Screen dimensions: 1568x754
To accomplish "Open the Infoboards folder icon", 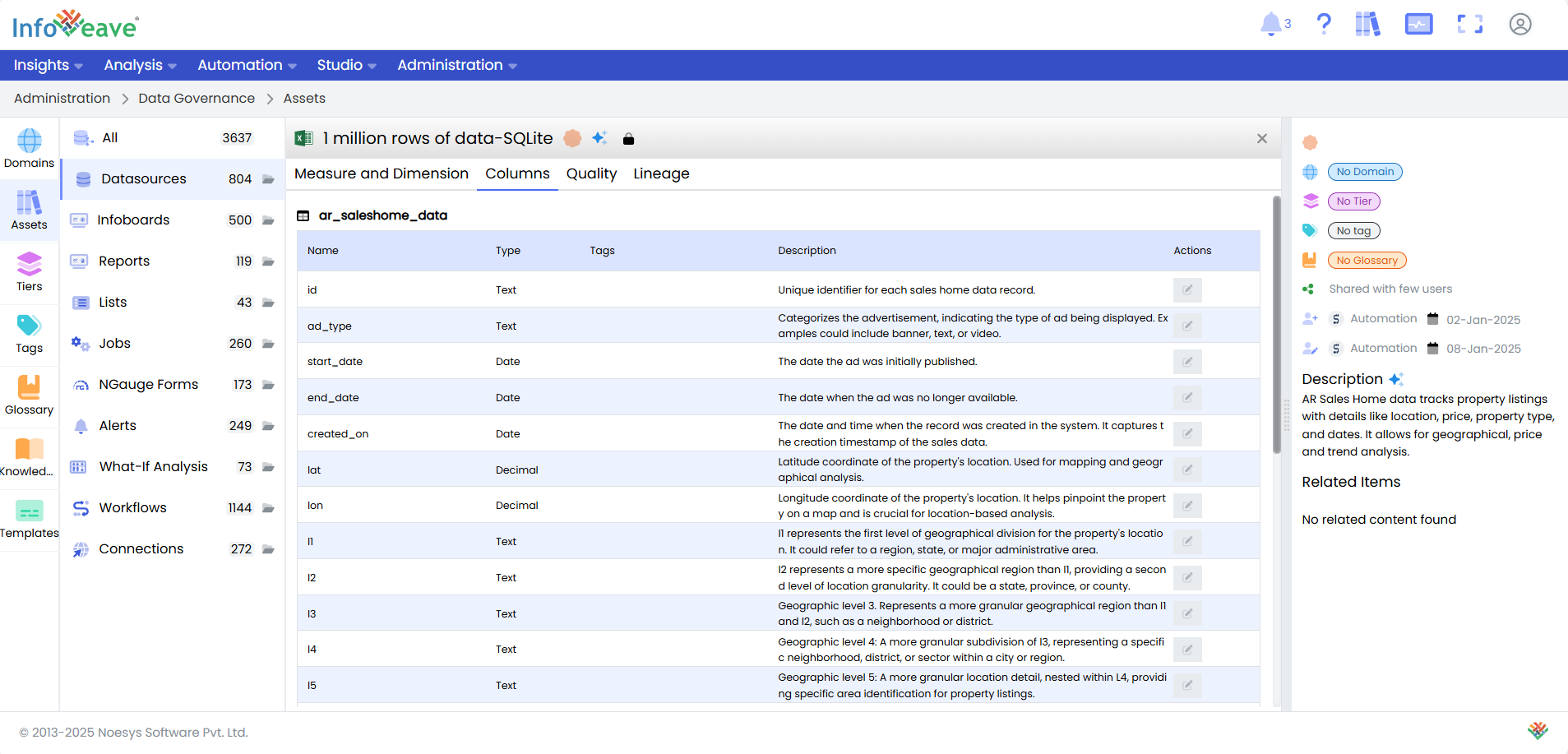I will [x=268, y=220].
